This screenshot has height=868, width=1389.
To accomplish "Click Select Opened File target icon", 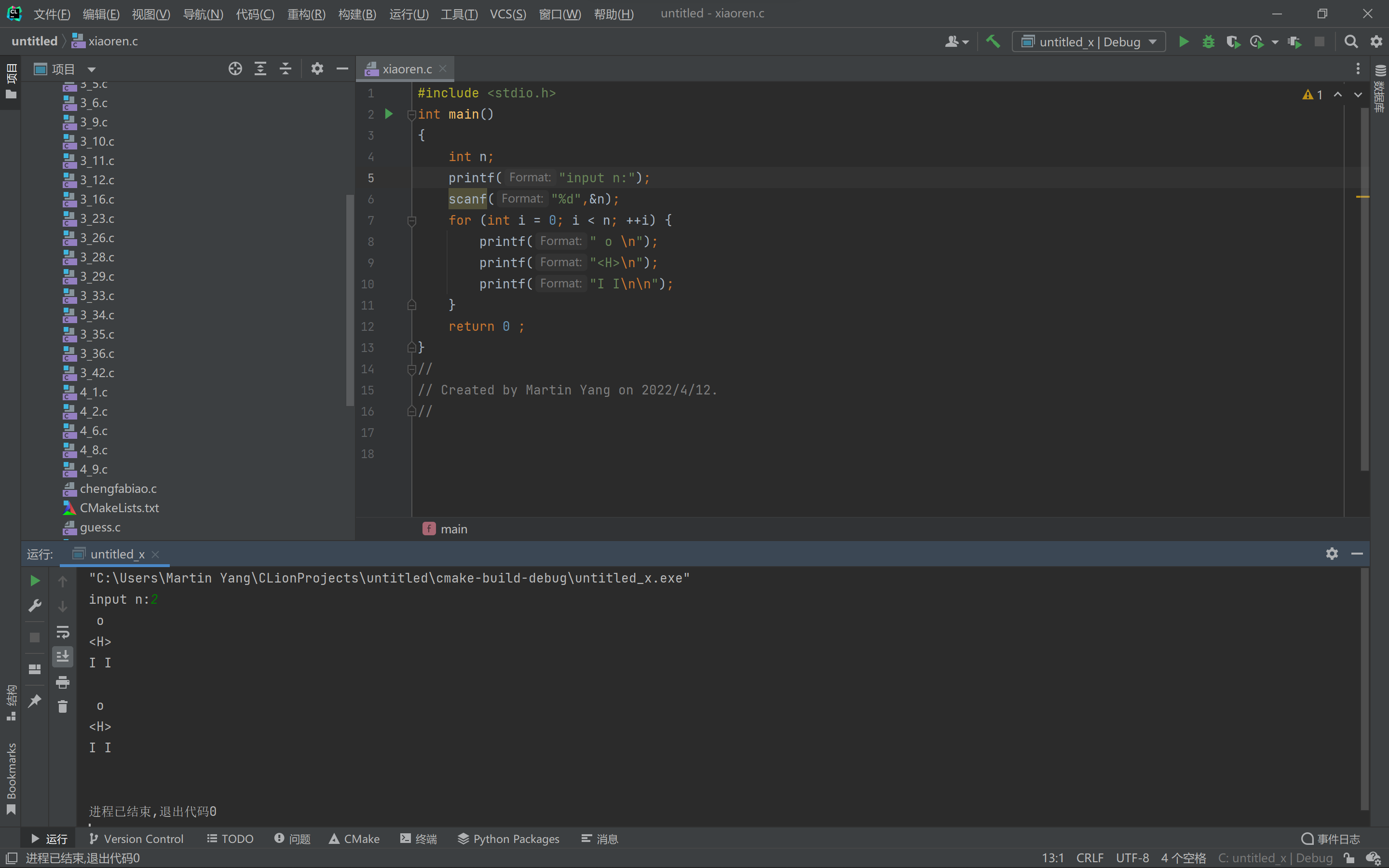I will [235, 69].
